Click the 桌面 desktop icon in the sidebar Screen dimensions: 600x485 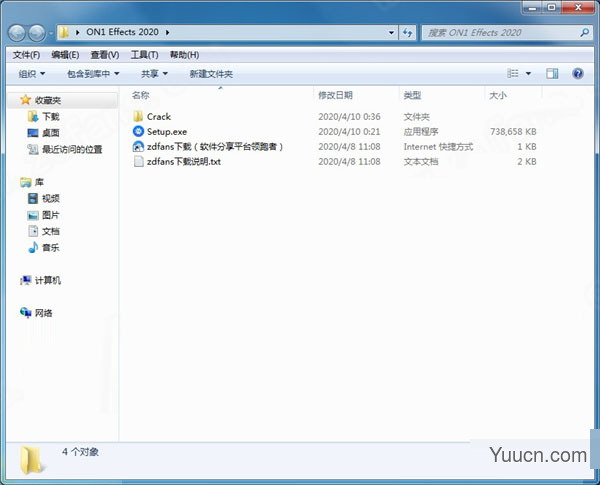point(33,133)
